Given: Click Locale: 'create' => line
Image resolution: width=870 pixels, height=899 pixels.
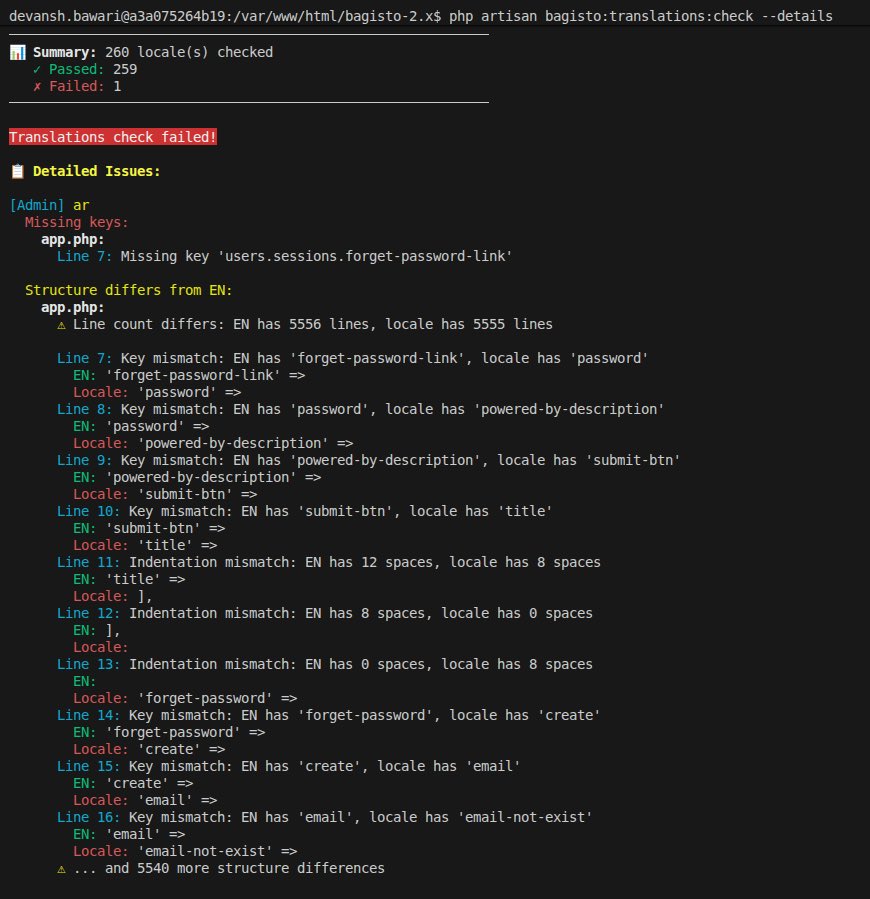Looking at the screenshot, I should click(149, 750).
